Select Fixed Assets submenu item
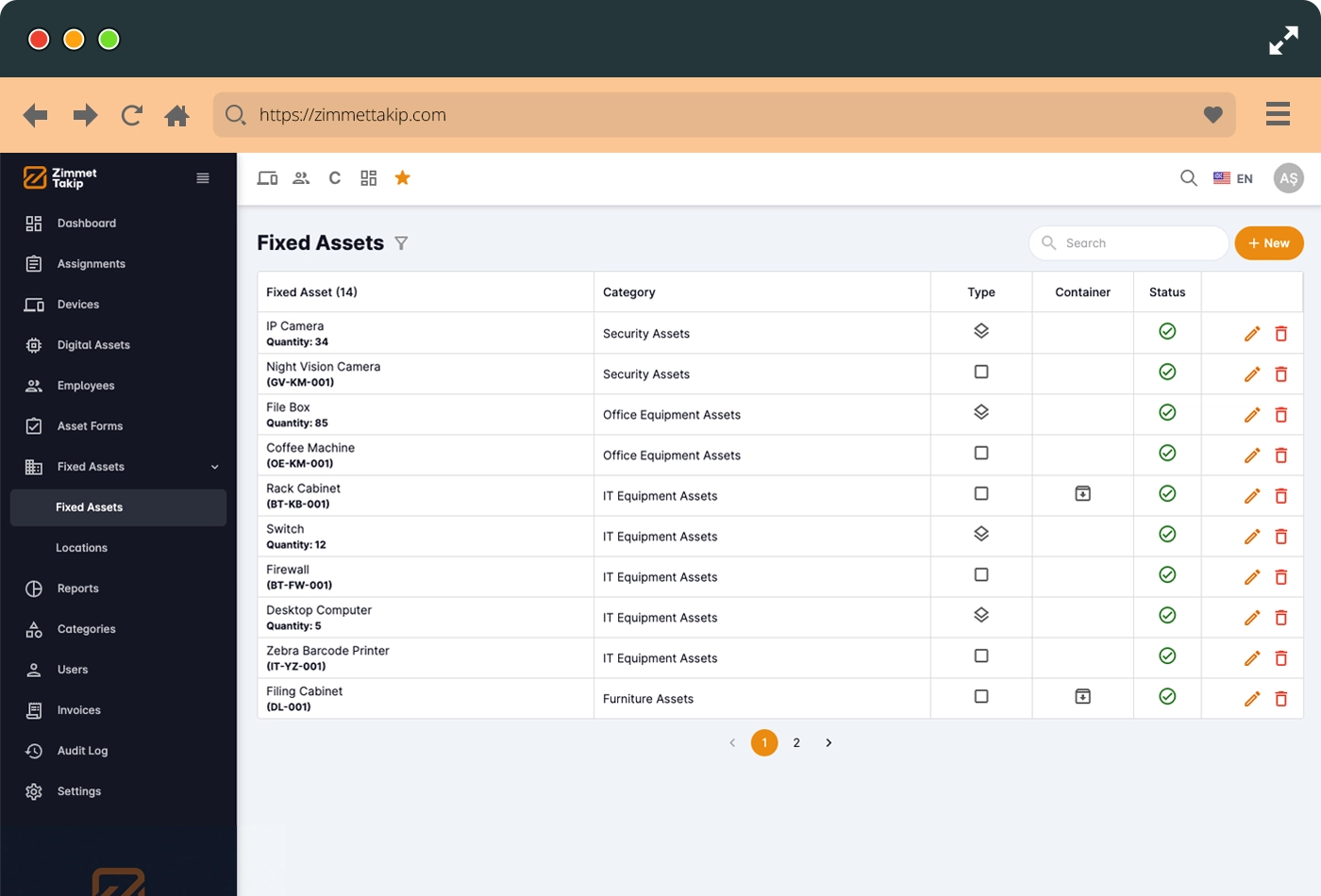The width and height of the screenshot is (1321, 896). 118,507
